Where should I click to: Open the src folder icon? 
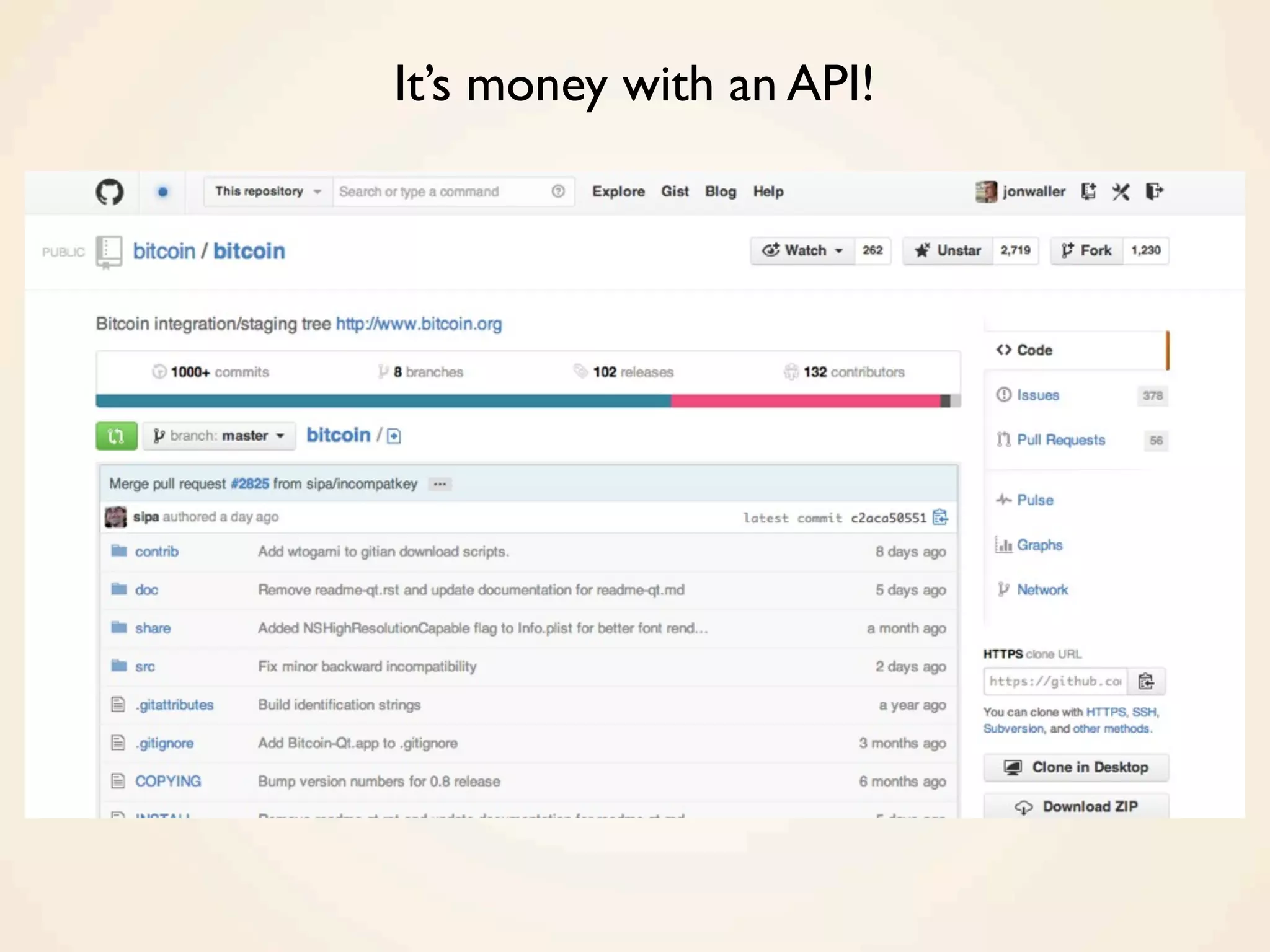click(118, 666)
